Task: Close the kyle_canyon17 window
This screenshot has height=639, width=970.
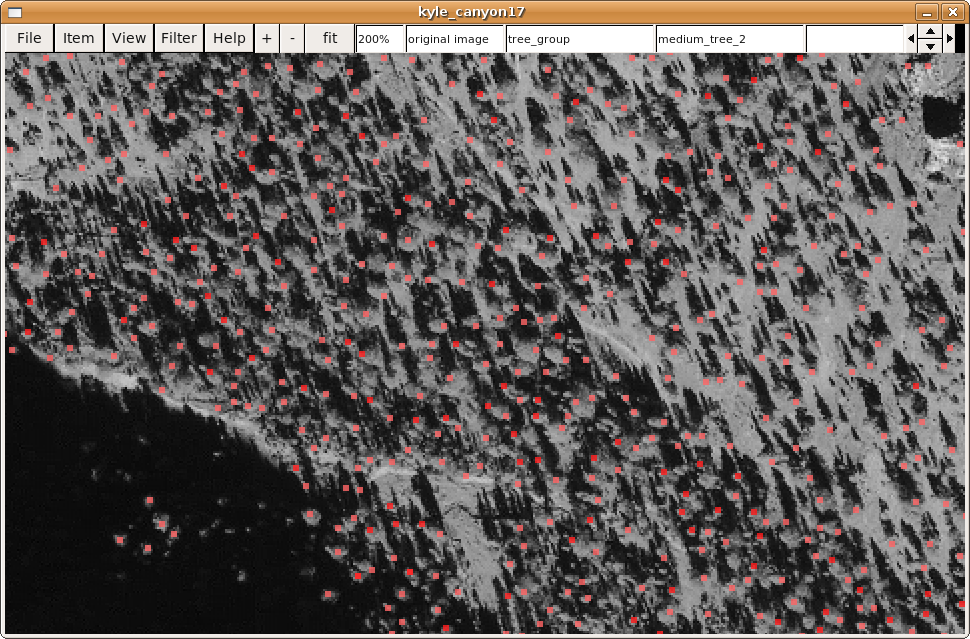Action: (x=952, y=12)
